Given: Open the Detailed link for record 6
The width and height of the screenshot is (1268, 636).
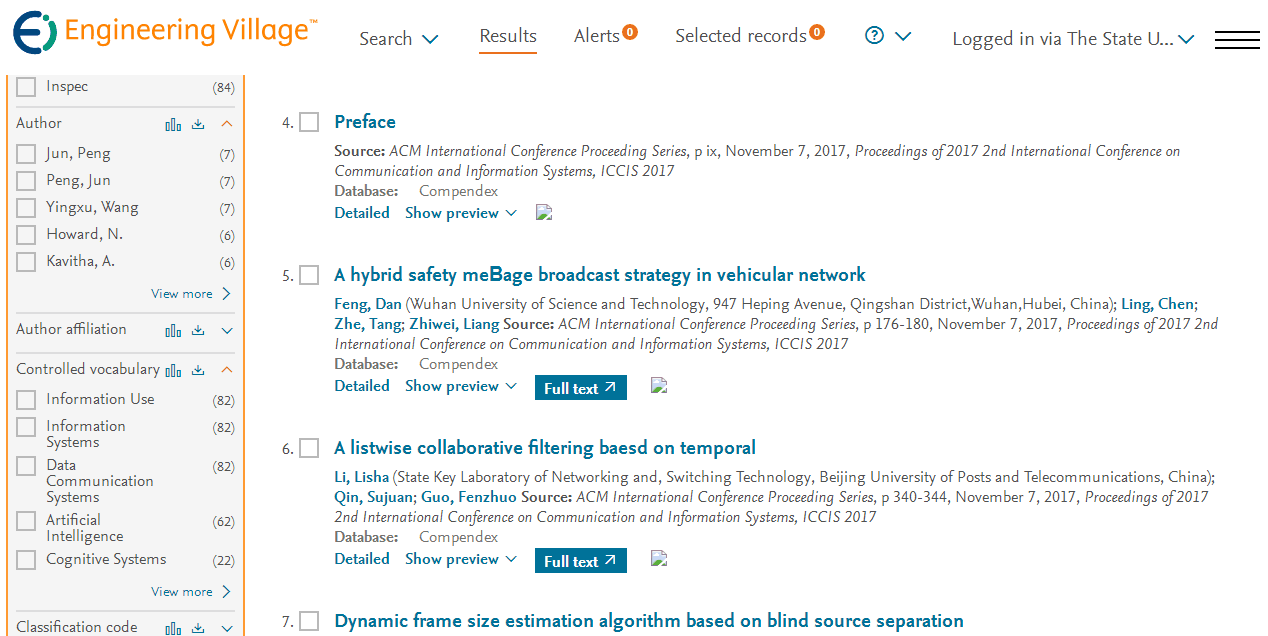Looking at the screenshot, I should [362, 559].
